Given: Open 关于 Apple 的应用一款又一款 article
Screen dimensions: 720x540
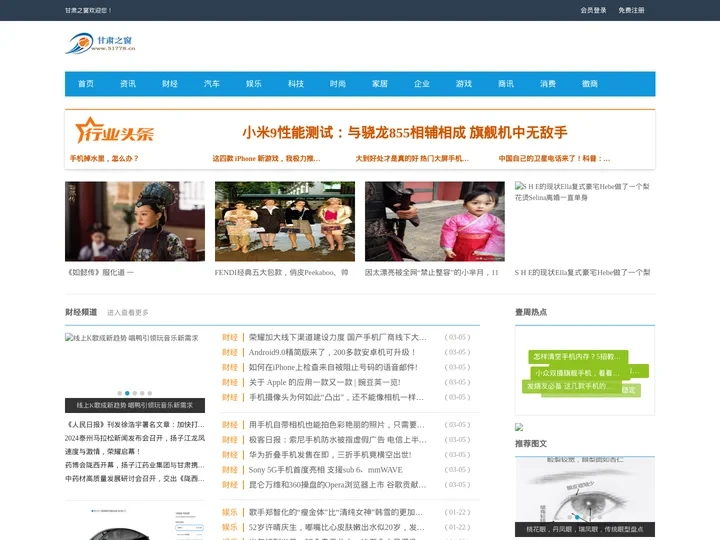Looking at the screenshot, I should (325, 382).
